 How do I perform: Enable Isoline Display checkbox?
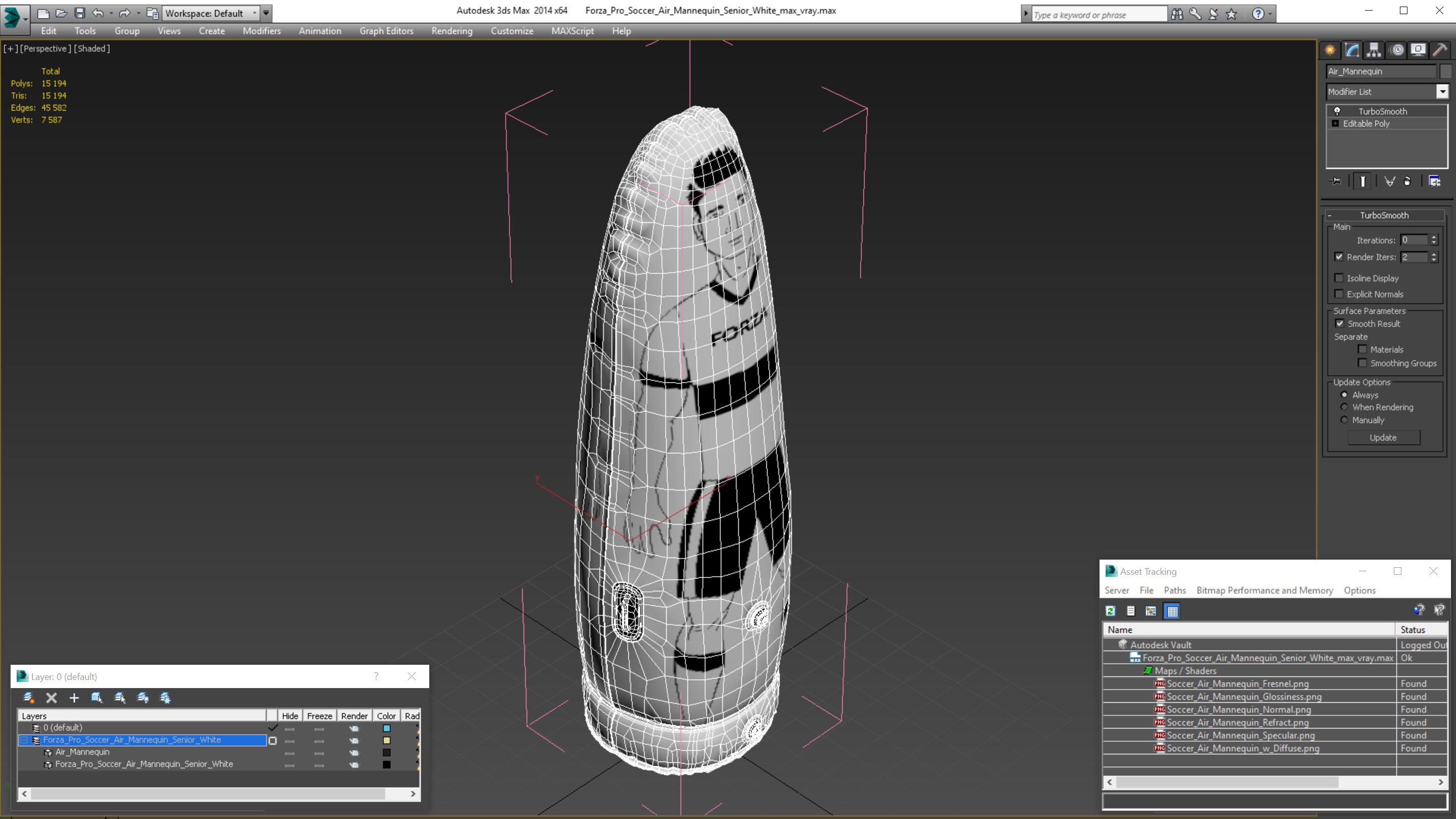pos(1339,278)
